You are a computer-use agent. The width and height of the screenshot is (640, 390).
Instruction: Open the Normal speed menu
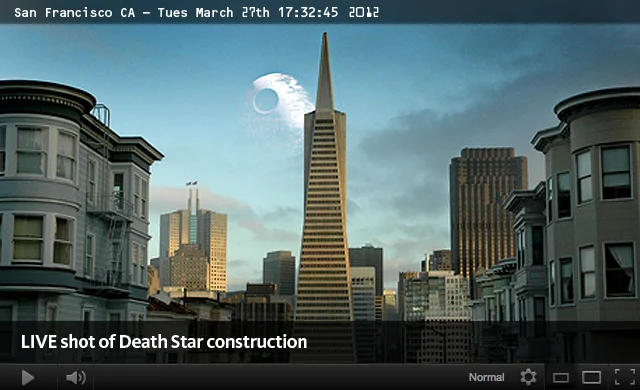(486, 377)
